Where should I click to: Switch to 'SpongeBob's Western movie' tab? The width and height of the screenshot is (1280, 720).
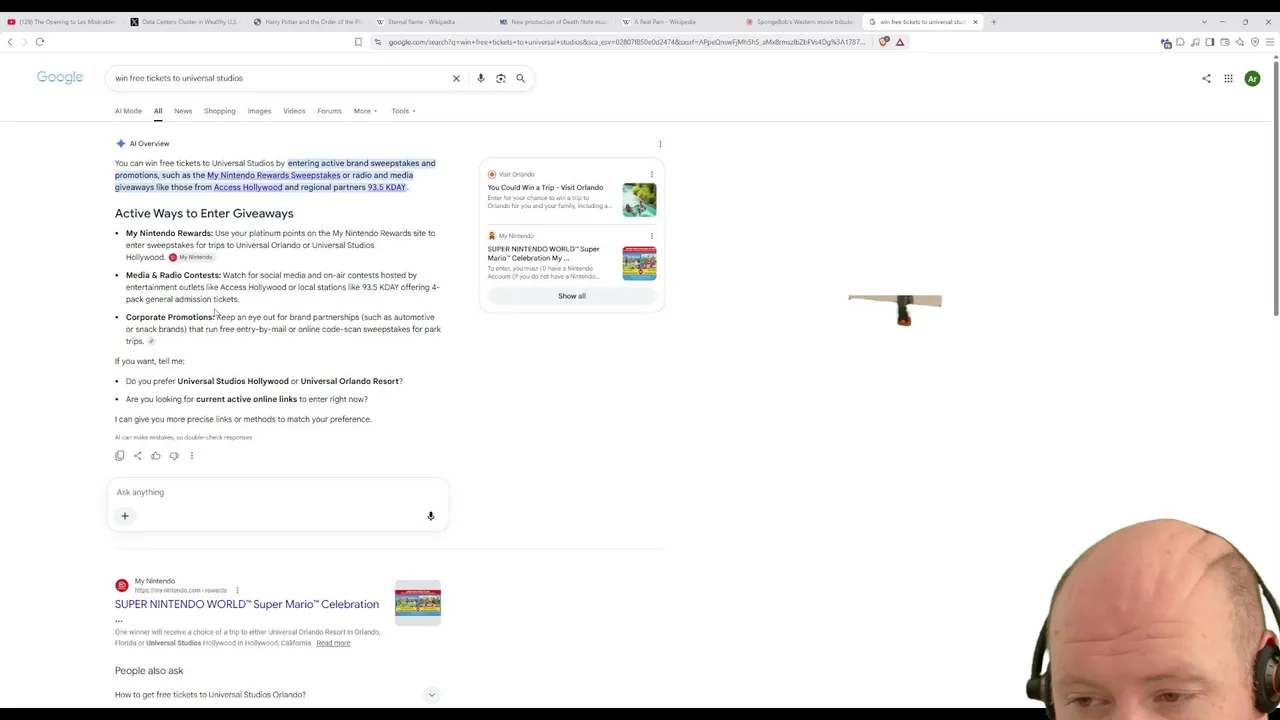point(800,22)
